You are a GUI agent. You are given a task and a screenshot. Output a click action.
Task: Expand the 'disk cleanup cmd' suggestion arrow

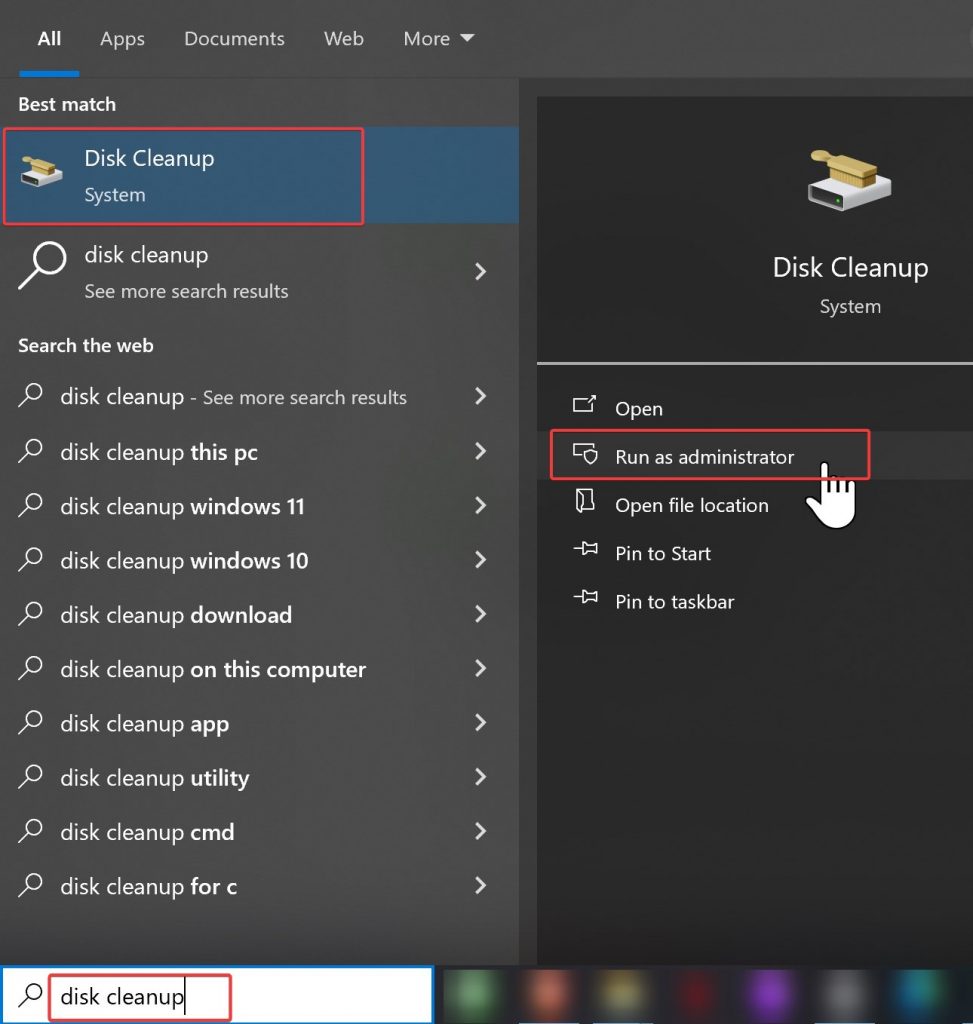[x=480, y=831]
